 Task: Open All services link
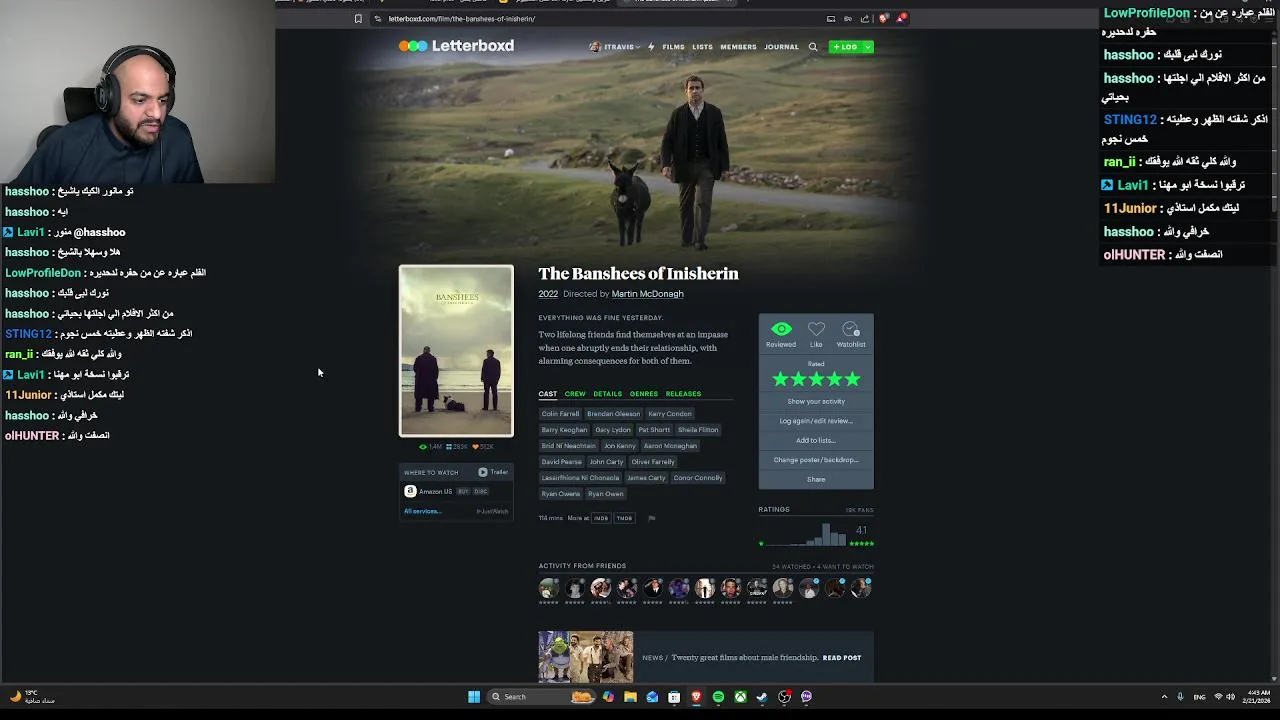click(x=422, y=511)
